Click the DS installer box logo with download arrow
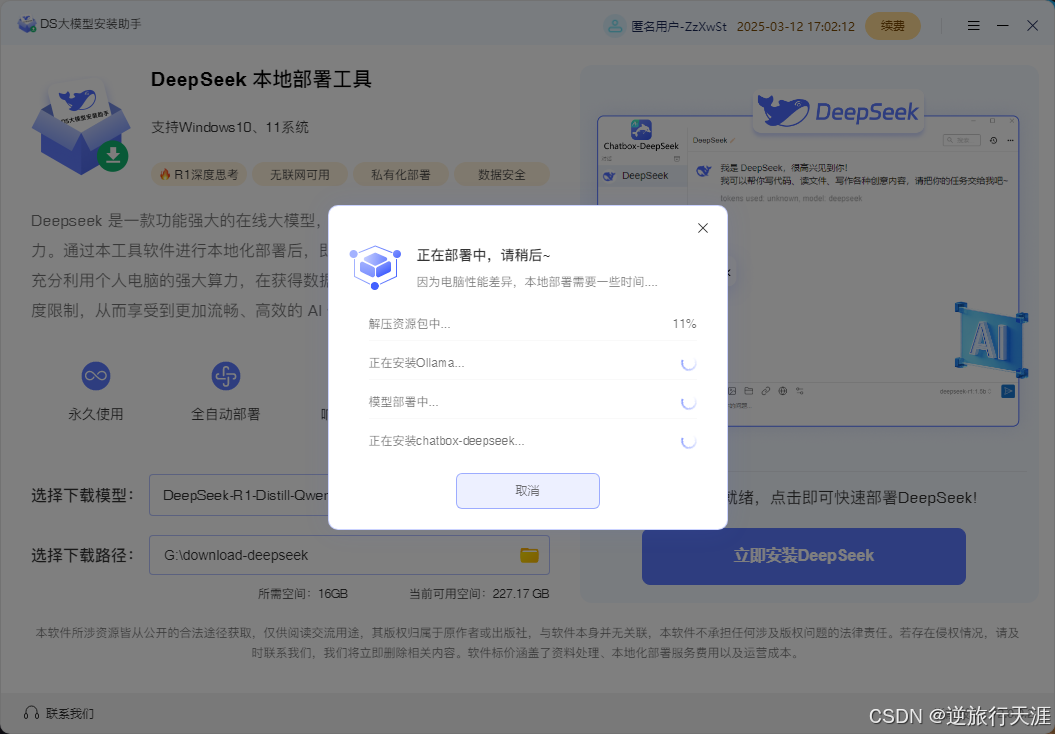 [x=81, y=126]
